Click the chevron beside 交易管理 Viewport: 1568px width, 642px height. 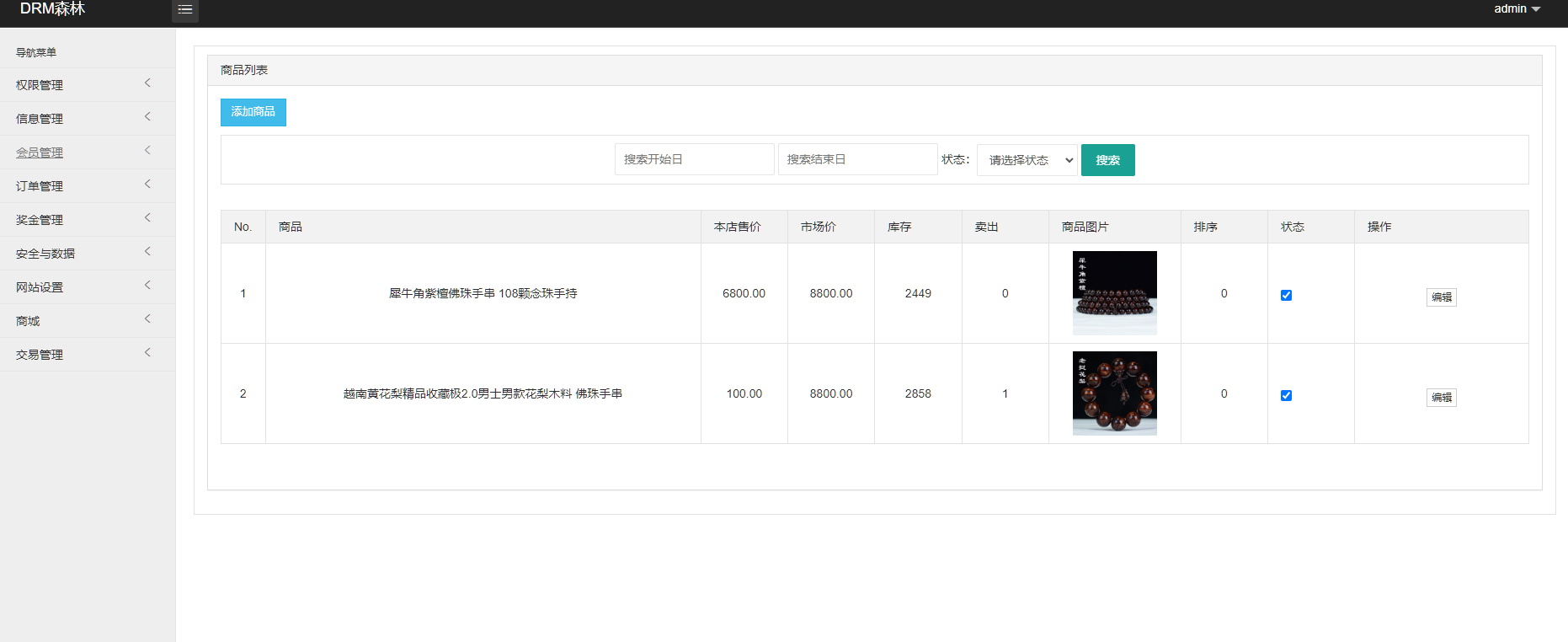click(x=147, y=353)
